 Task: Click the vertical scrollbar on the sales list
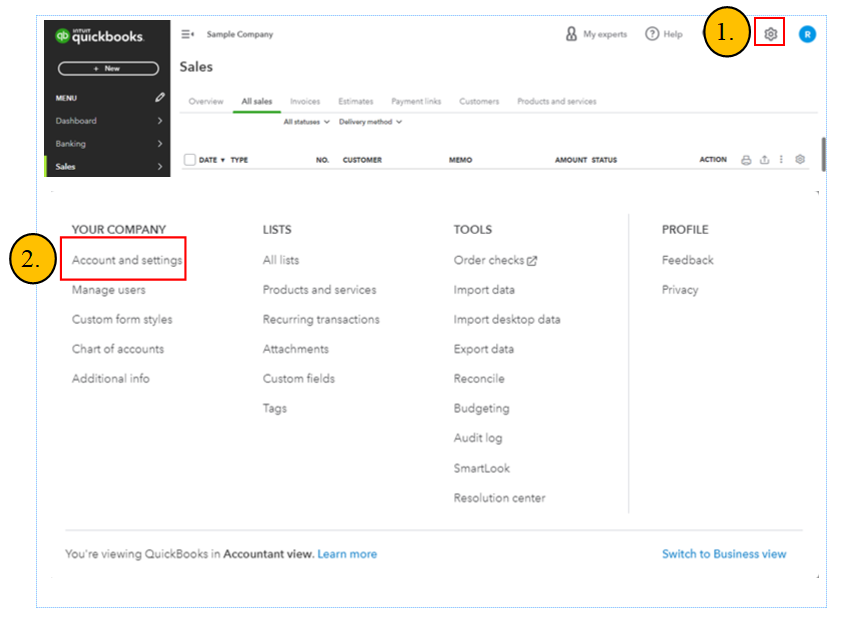pyautogui.click(x=823, y=153)
